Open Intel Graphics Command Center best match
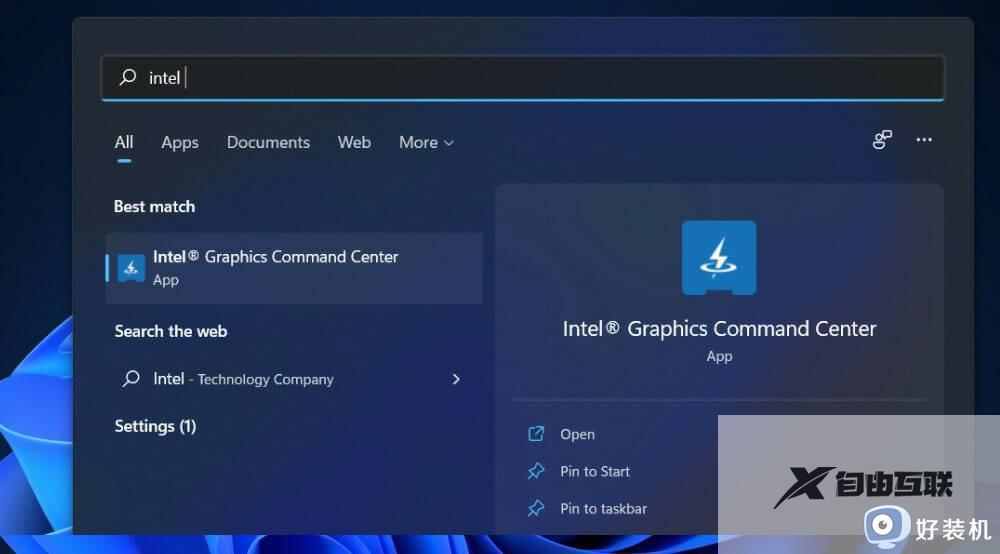The height and width of the screenshot is (554, 1000). (x=294, y=268)
